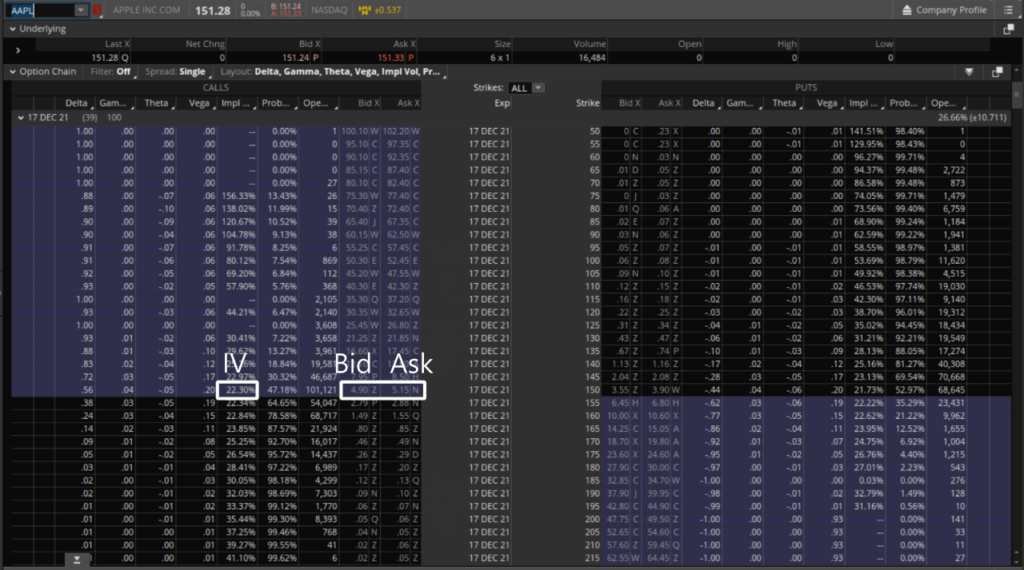Click put open interest 70,668 at strike 145
The width and height of the screenshot is (1024, 570).
click(951, 377)
